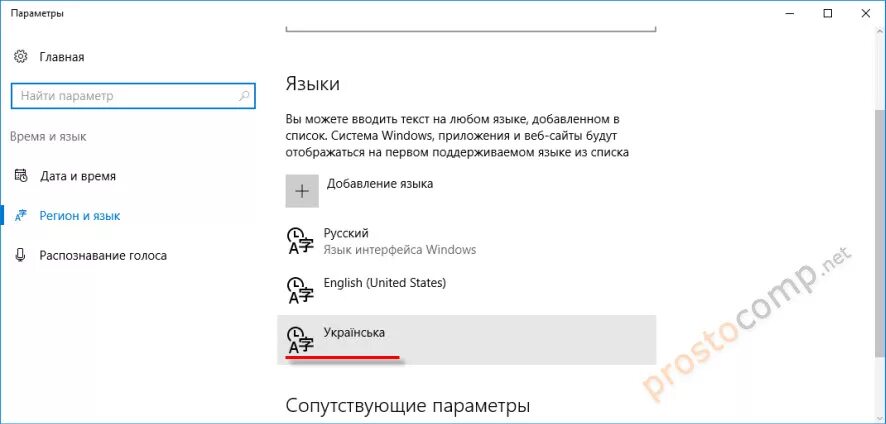886x424 pixels.
Task: Maximize the Параметры window
Action: point(827,14)
